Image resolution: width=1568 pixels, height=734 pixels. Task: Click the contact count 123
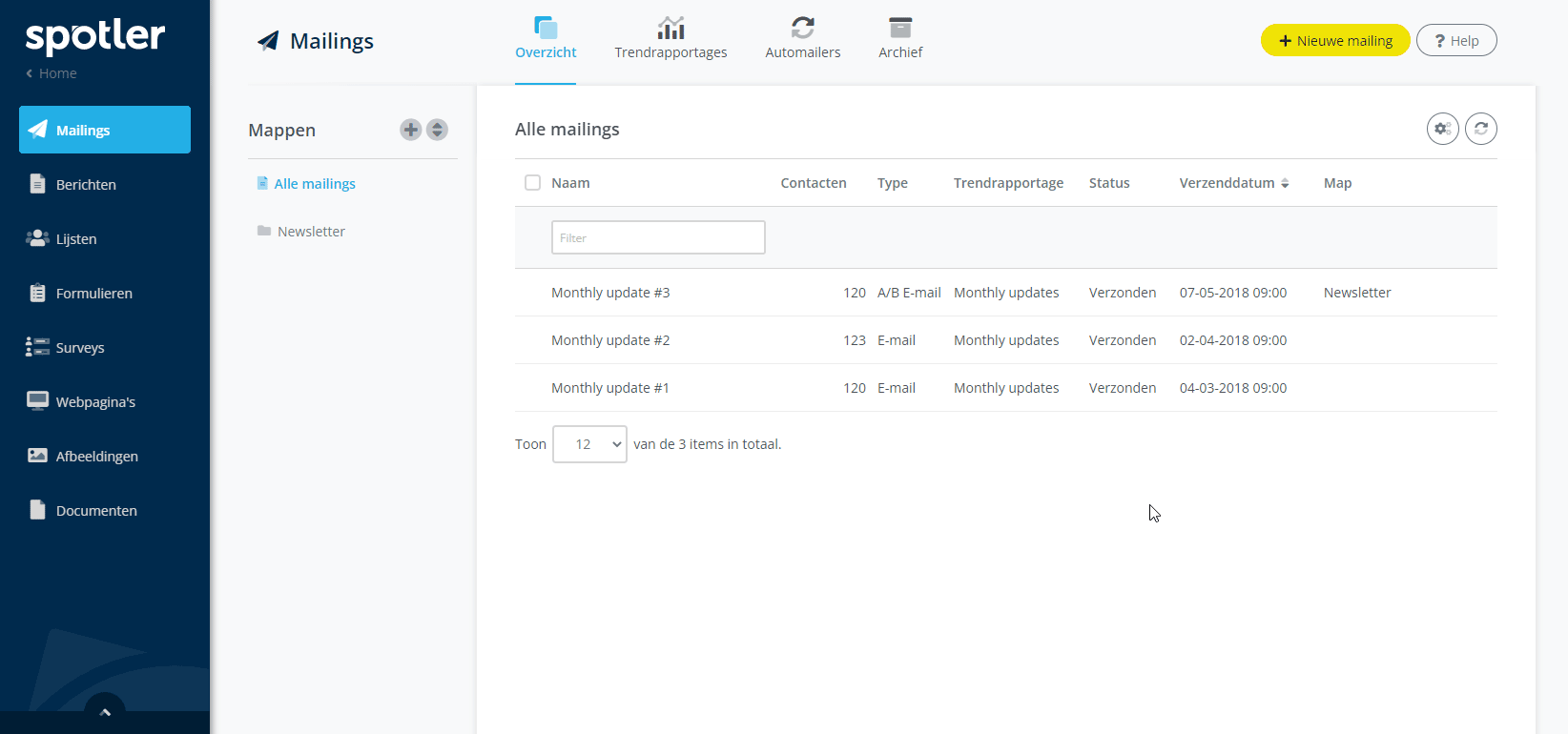tap(855, 340)
